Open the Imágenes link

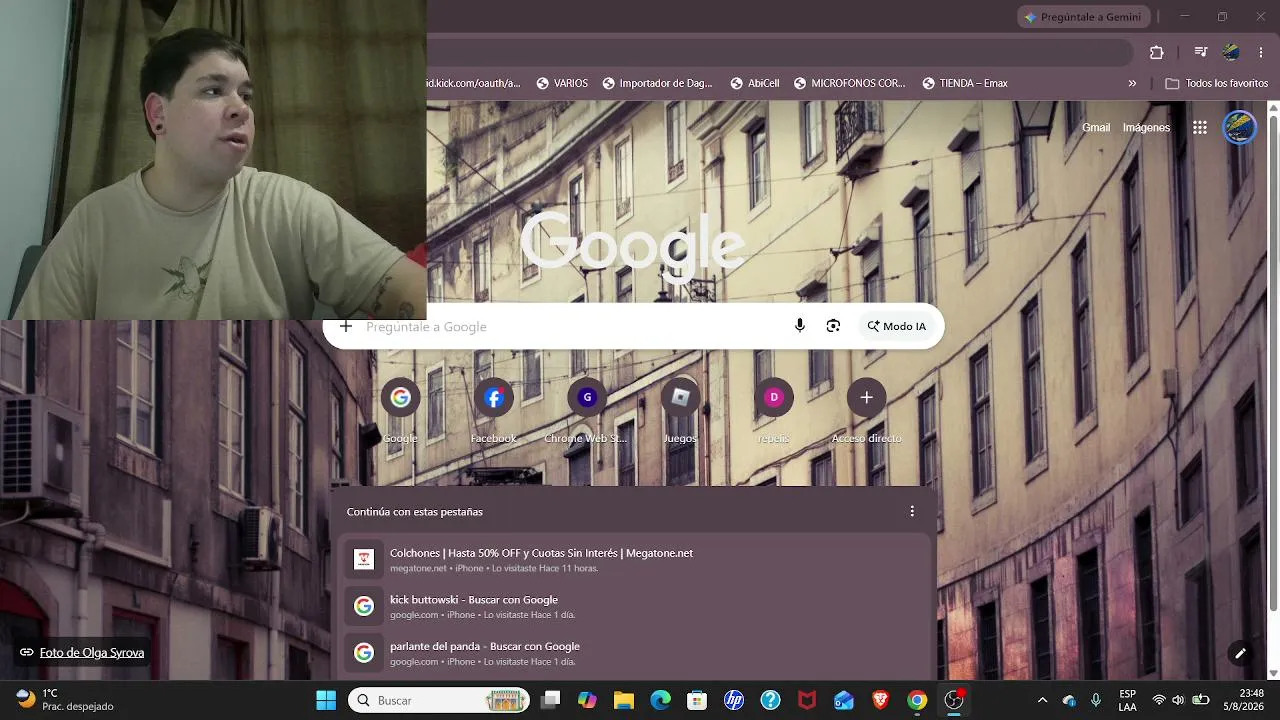(1146, 128)
